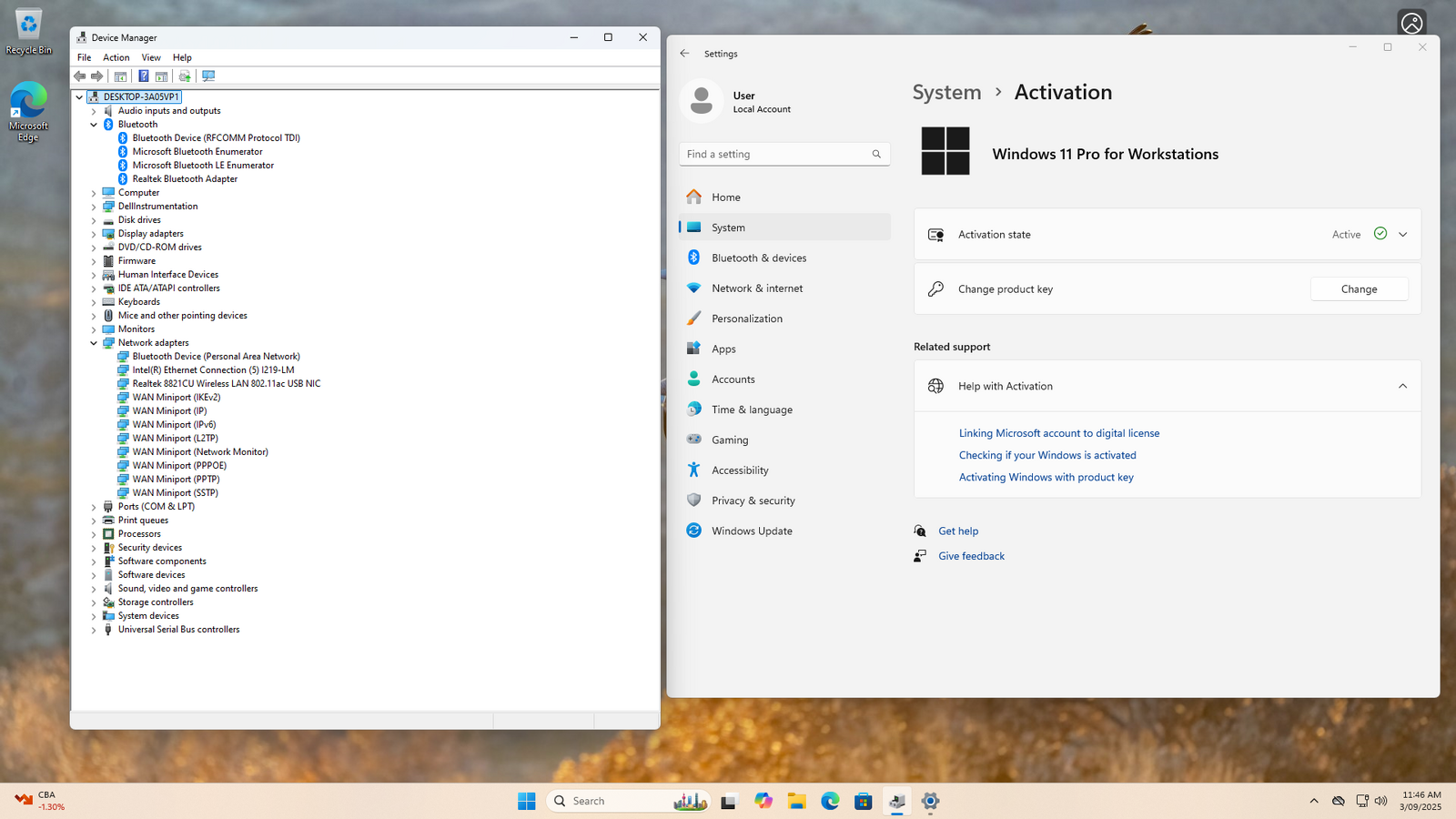Screen dimensions: 1456x819
Task: Click Scan for hardware changes toolbar icon
Action: tap(208, 76)
